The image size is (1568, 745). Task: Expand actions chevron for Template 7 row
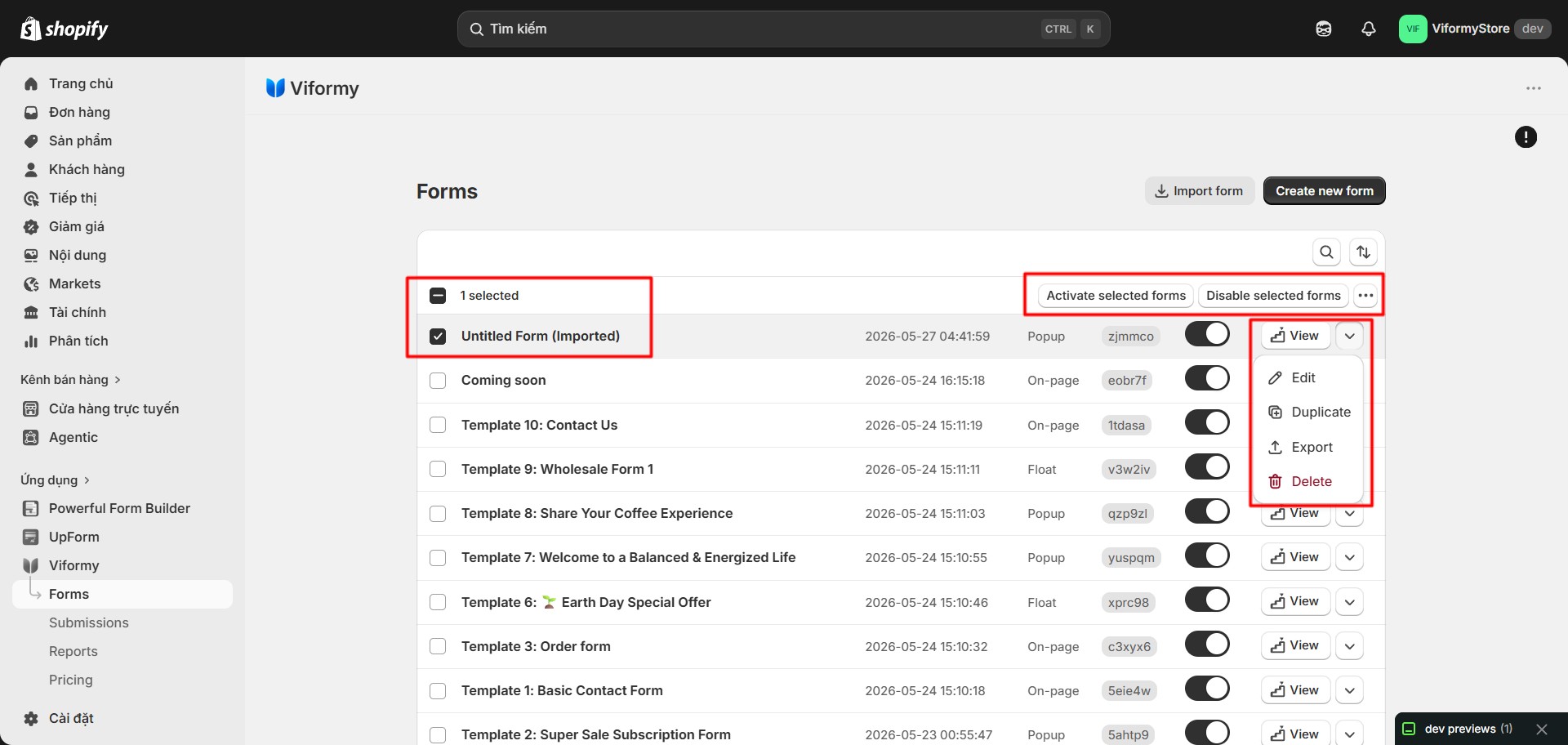(x=1350, y=557)
